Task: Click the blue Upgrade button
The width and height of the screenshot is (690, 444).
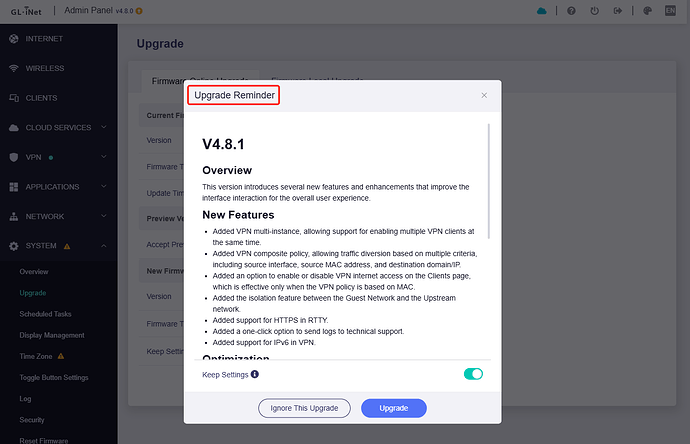Action: pos(394,408)
